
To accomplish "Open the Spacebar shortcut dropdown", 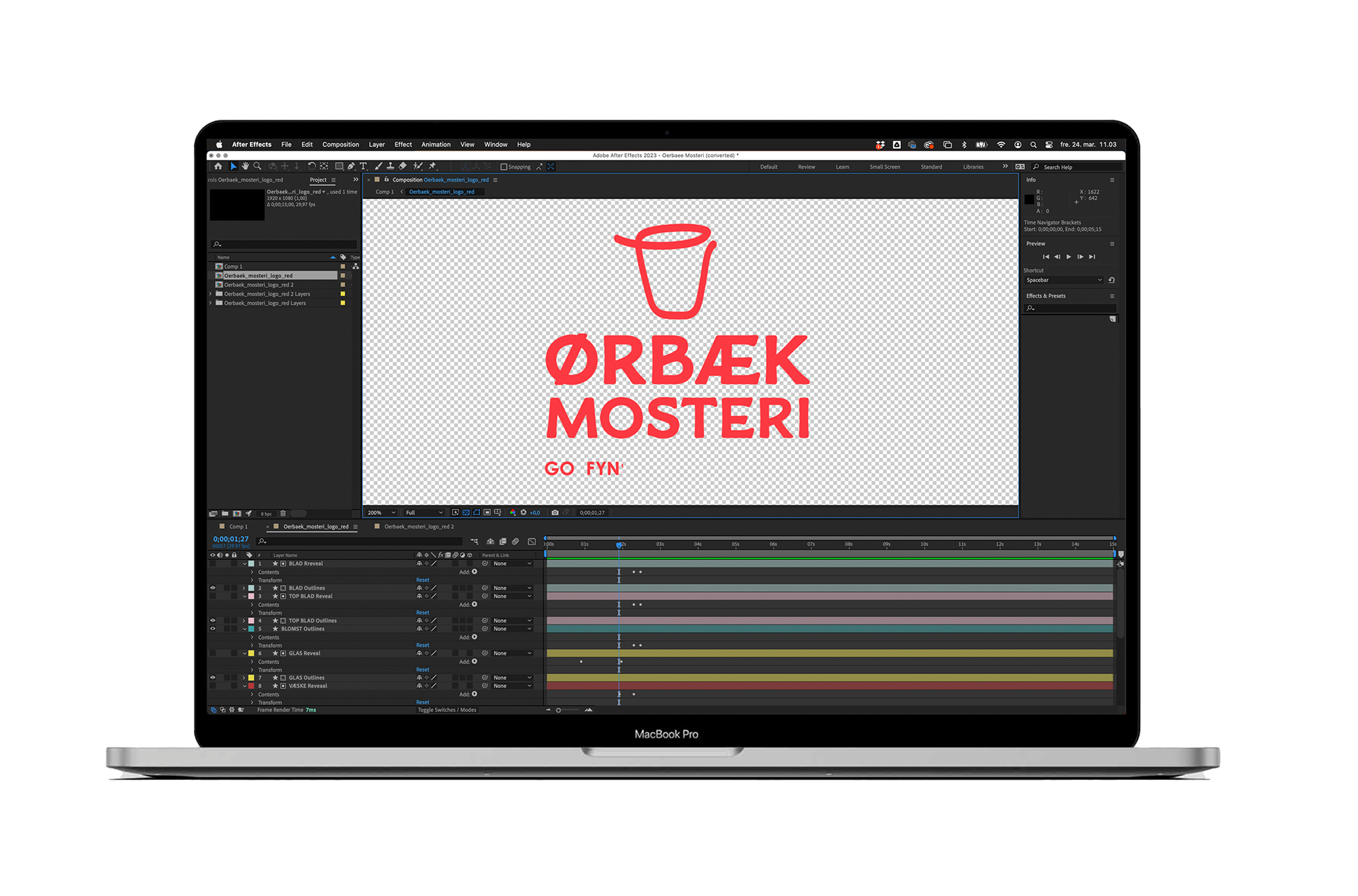I will click(x=1064, y=280).
